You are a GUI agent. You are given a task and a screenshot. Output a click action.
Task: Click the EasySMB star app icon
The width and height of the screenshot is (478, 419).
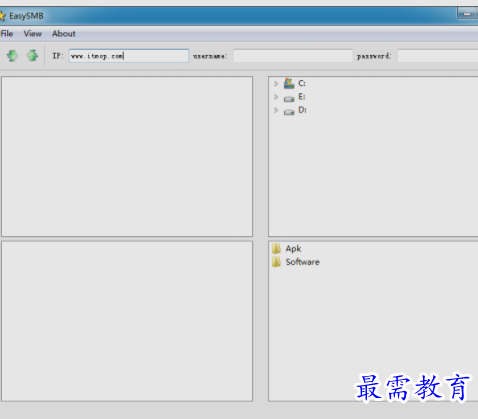pyautogui.click(x=2, y=16)
